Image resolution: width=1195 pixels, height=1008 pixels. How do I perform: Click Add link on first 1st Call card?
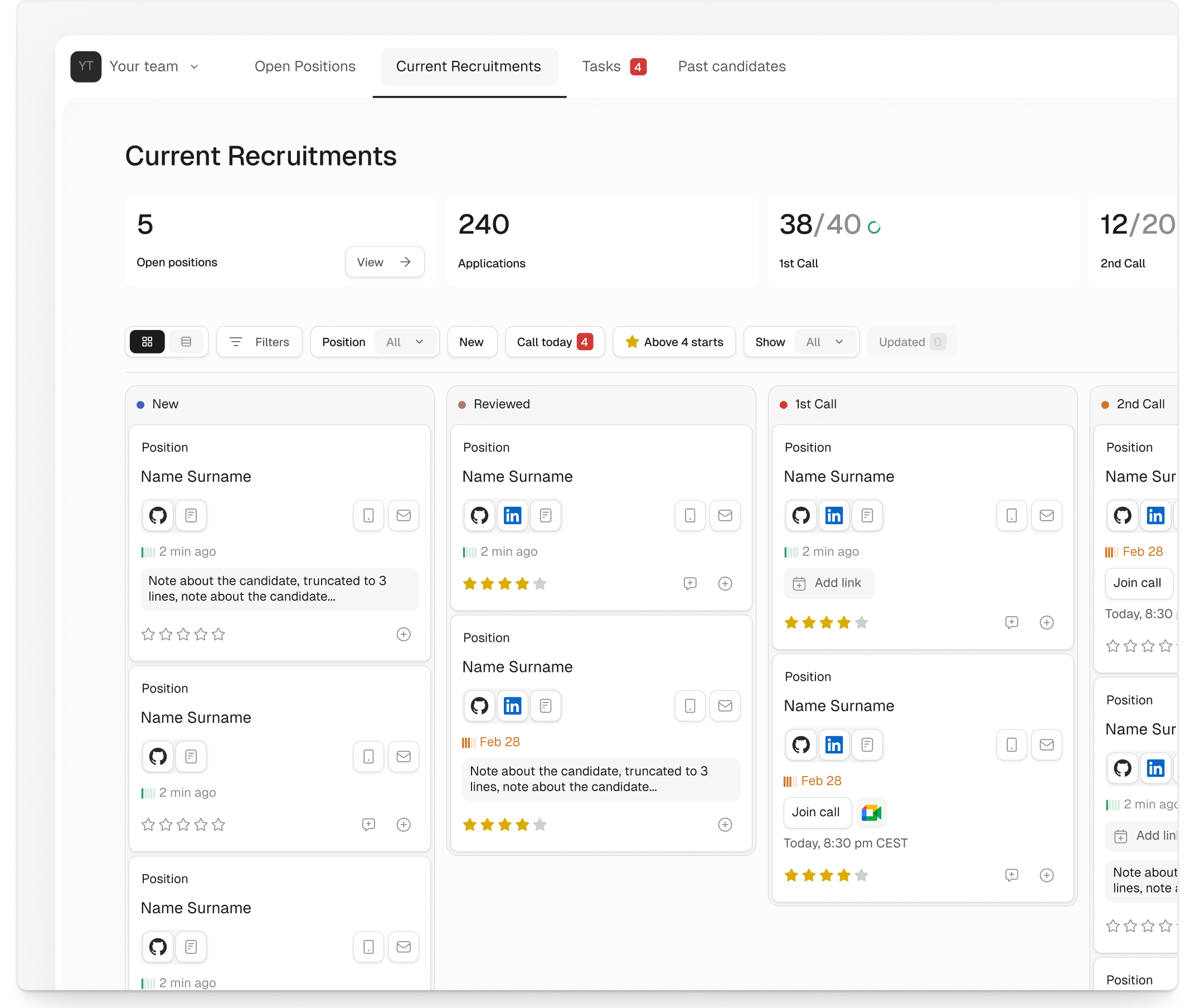click(x=829, y=583)
